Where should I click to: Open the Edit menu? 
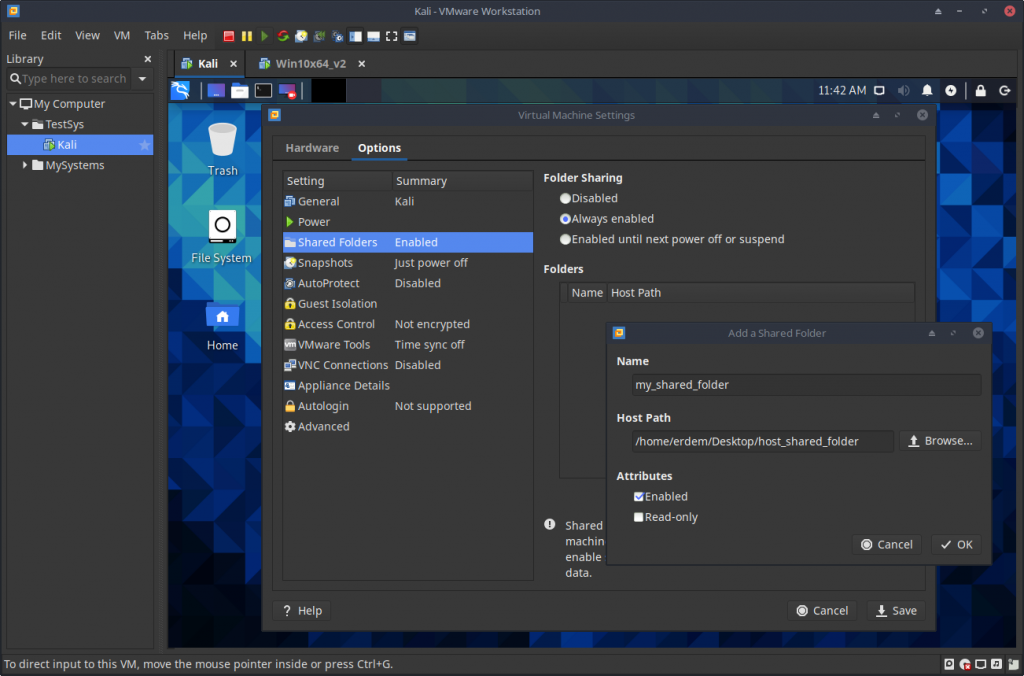pos(51,35)
